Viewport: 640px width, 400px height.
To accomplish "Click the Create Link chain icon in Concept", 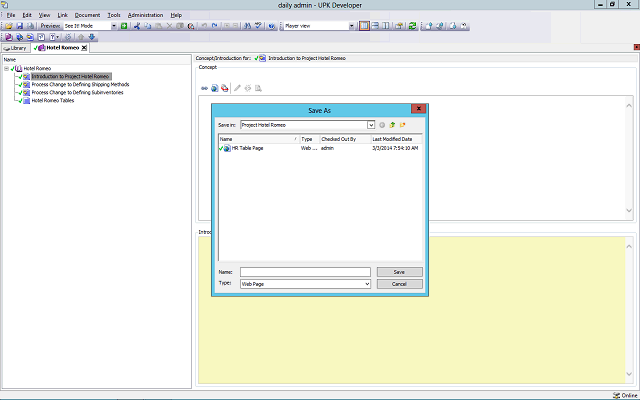I will pyautogui.click(x=204, y=88).
